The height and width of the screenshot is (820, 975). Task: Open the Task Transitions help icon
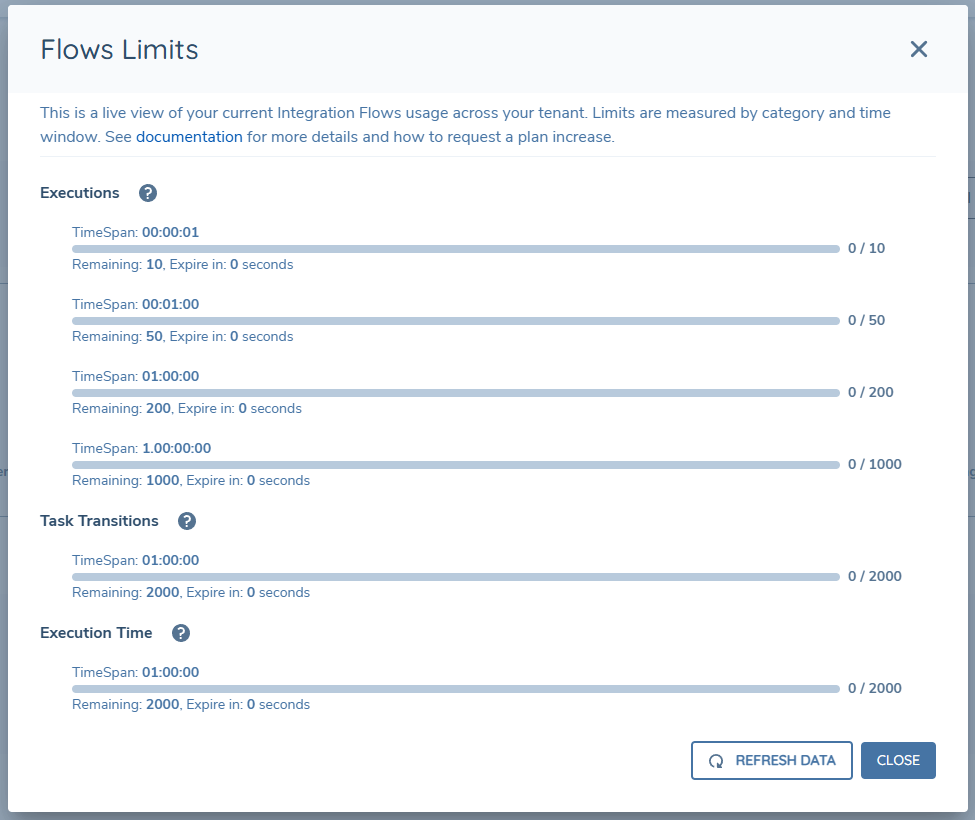coord(189,521)
